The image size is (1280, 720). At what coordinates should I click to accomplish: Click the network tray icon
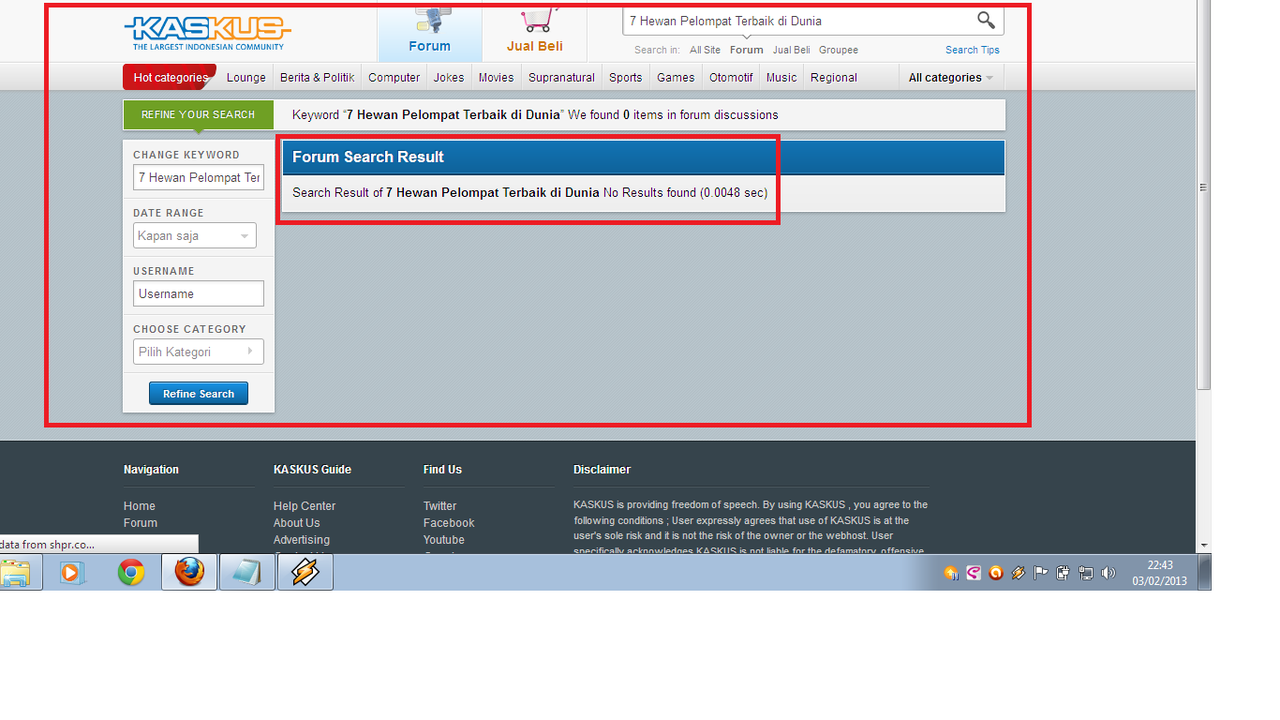(x=1085, y=573)
